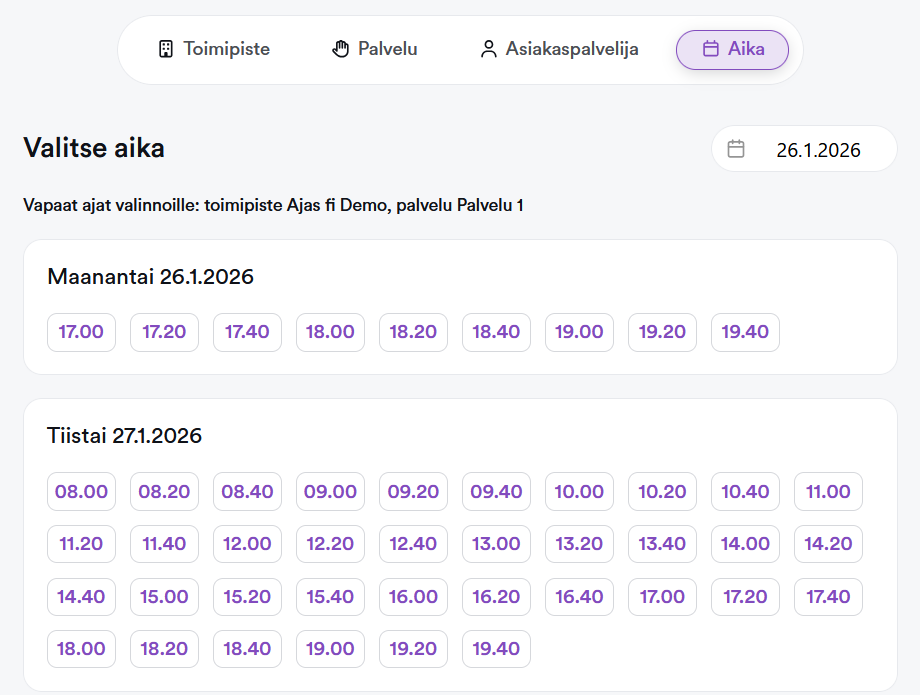Select the 14.40 slot on Tuesday
The image size is (920, 695).
pos(81,596)
